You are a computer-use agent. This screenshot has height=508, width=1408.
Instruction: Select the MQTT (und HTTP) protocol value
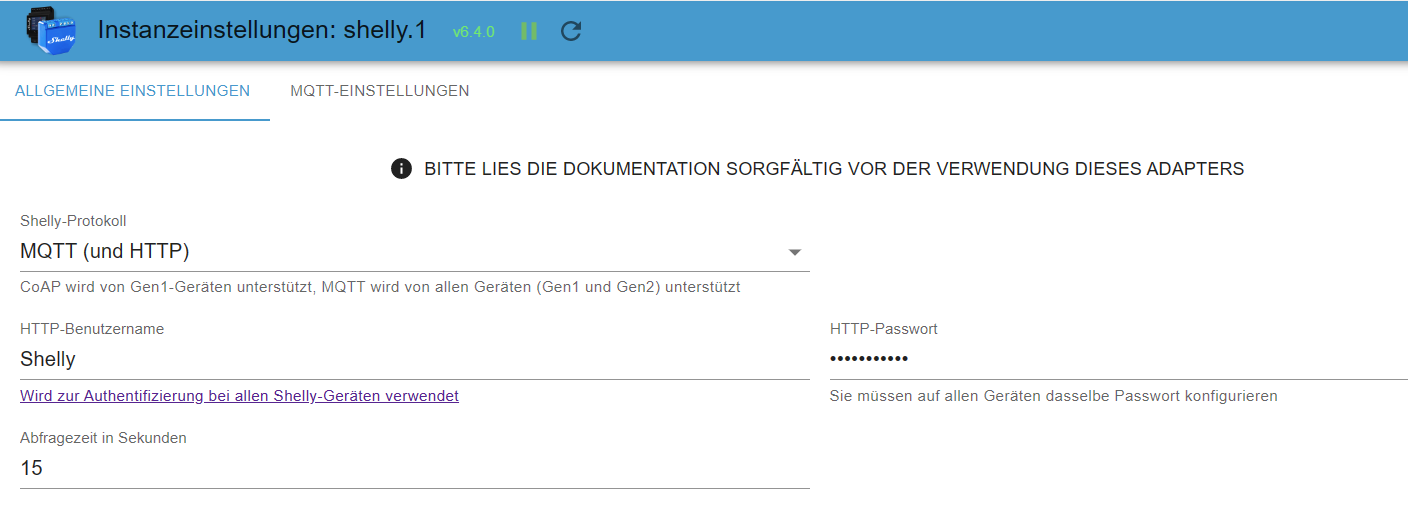tap(105, 251)
